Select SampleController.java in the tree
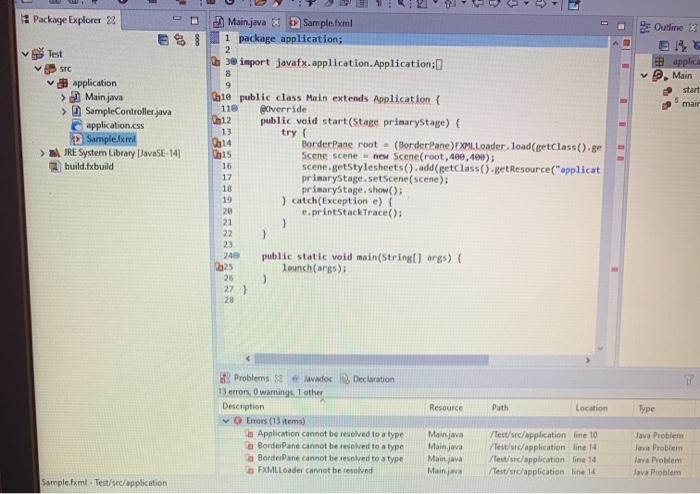The image size is (700, 494). (x=128, y=112)
